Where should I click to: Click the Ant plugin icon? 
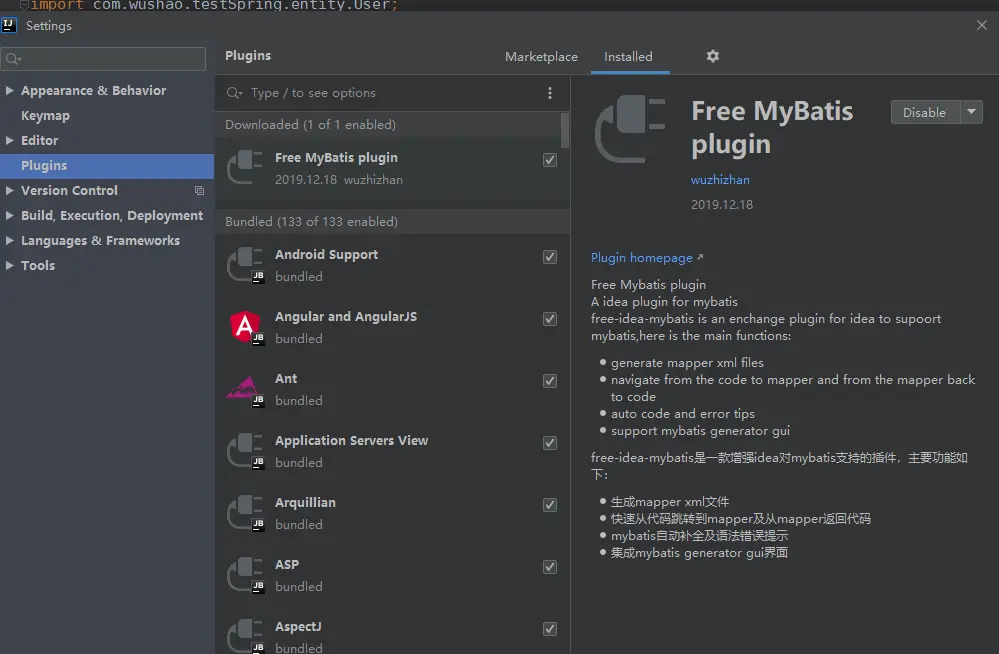click(245, 389)
